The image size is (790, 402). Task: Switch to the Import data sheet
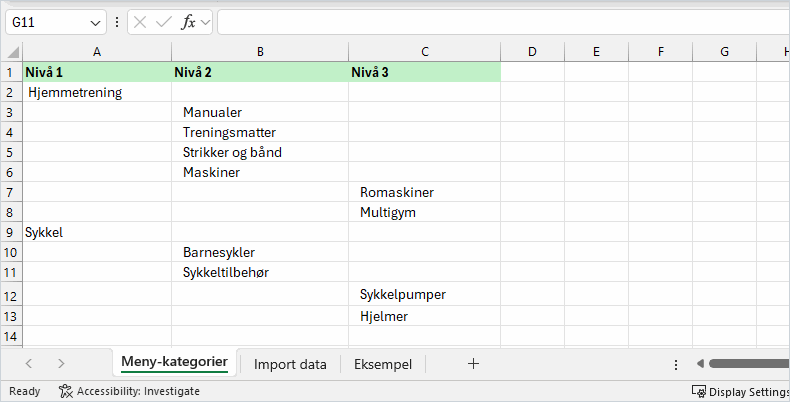290,364
